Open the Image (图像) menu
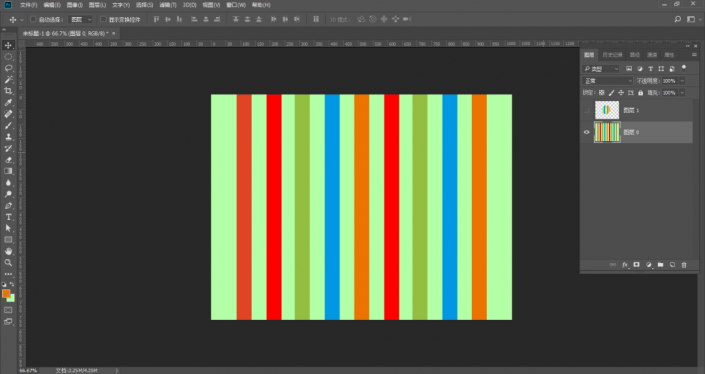Screen dimensions: 705x374 pyautogui.click(x=75, y=5)
